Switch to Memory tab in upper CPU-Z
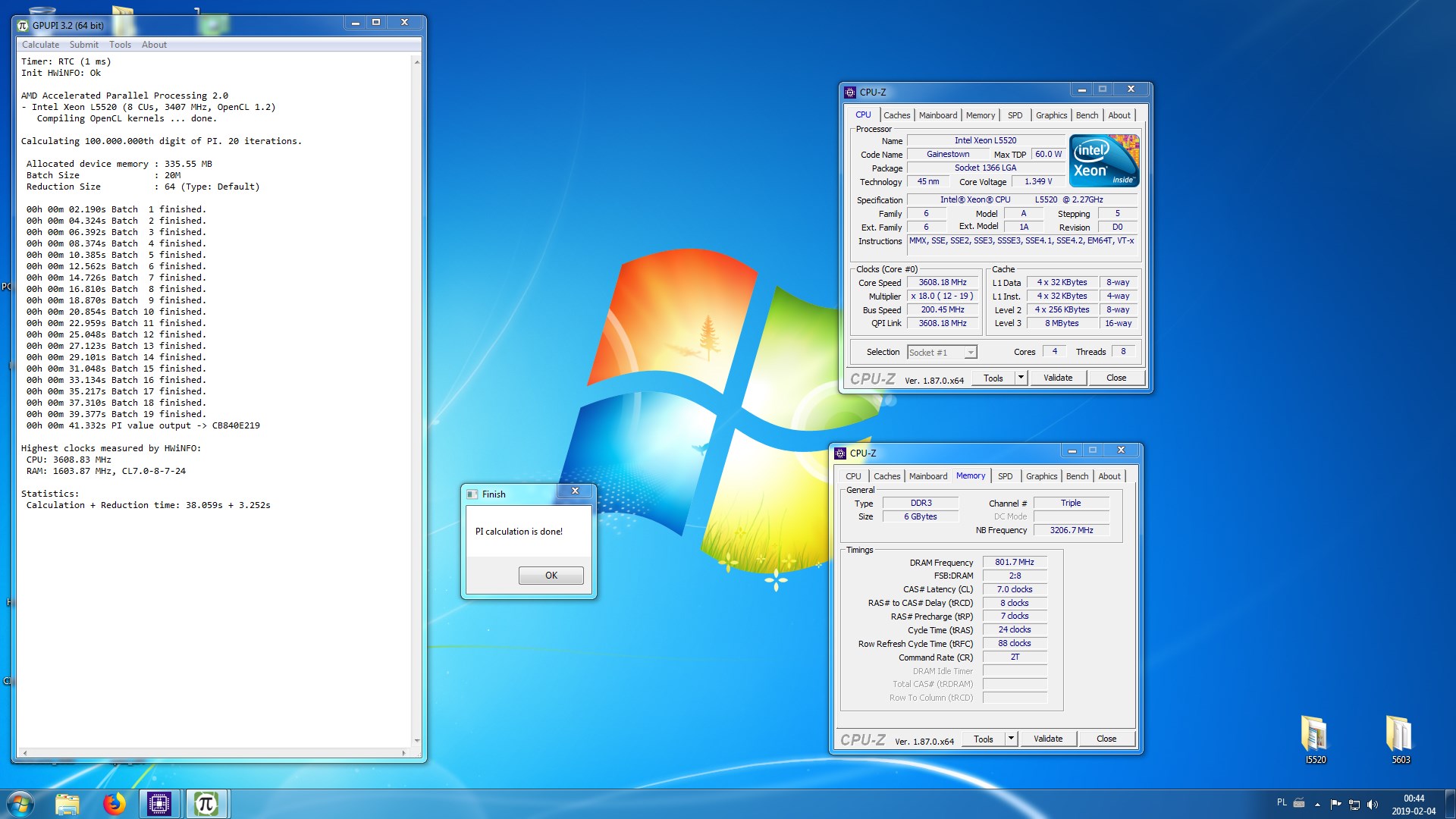 (x=981, y=115)
